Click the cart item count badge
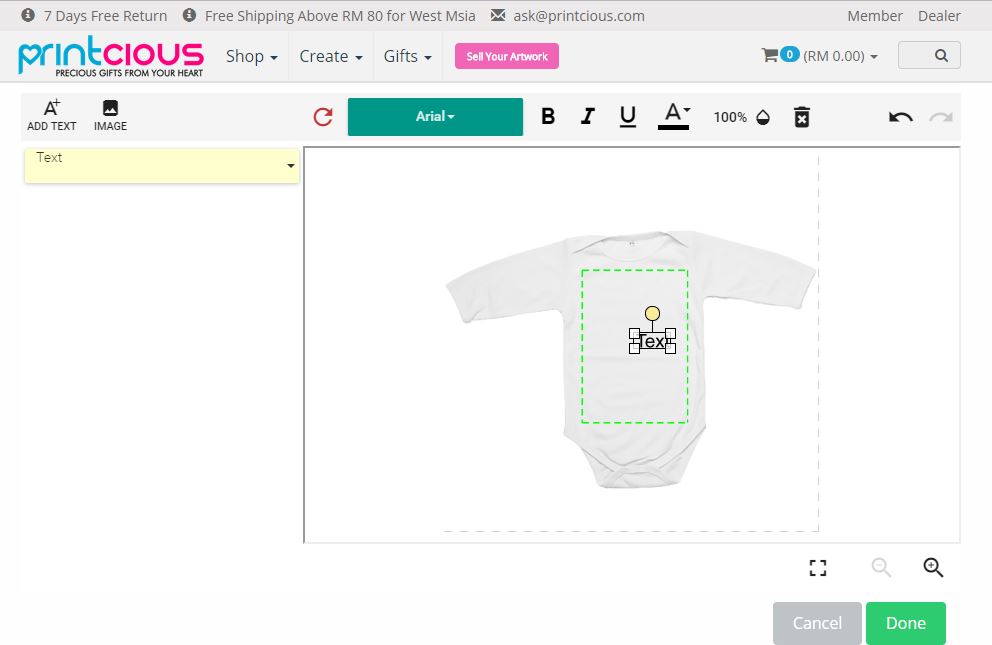 click(789, 54)
